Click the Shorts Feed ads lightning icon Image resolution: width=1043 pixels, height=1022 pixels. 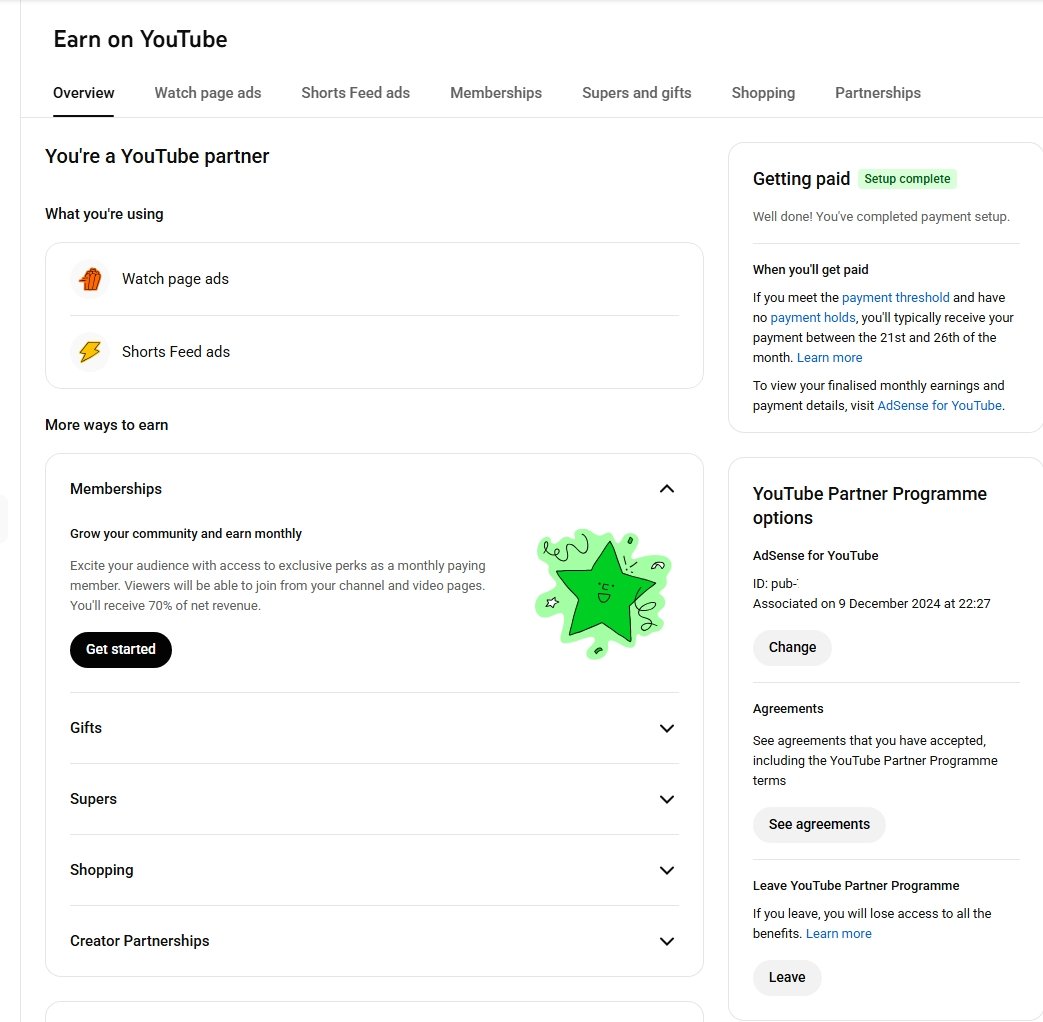coord(90,352)
